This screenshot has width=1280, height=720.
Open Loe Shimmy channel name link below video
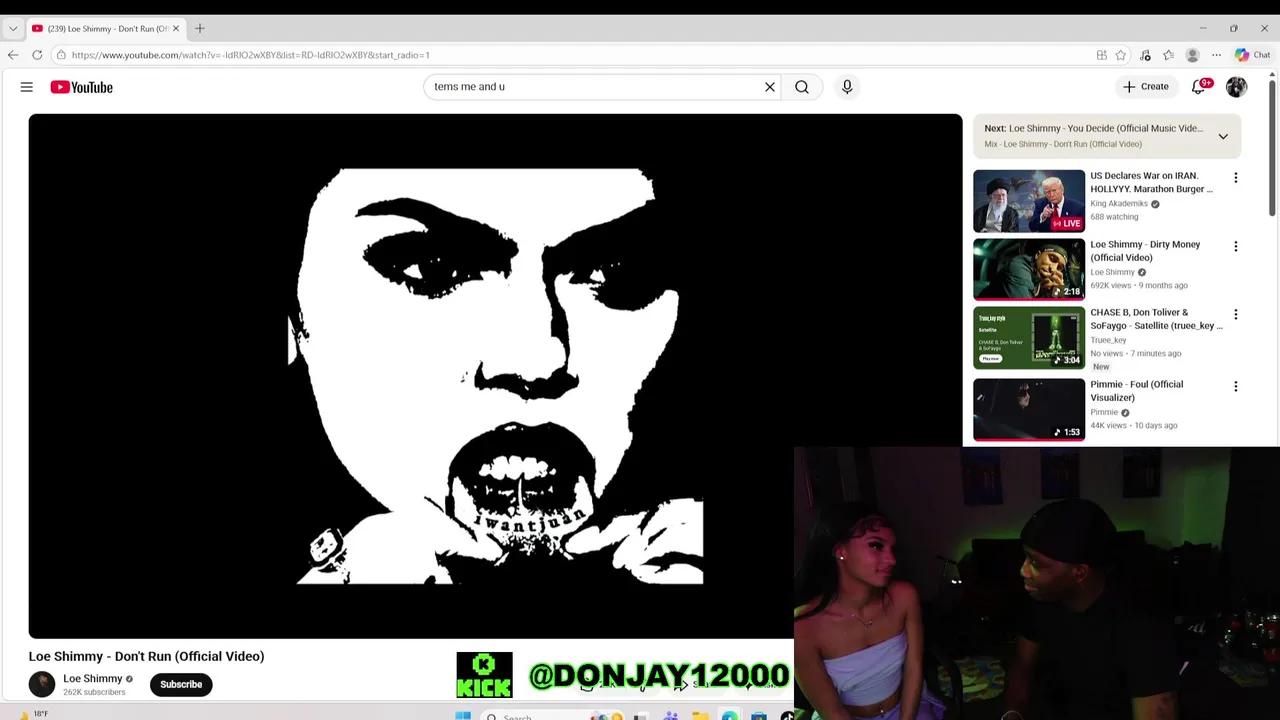tap(93, 678)
